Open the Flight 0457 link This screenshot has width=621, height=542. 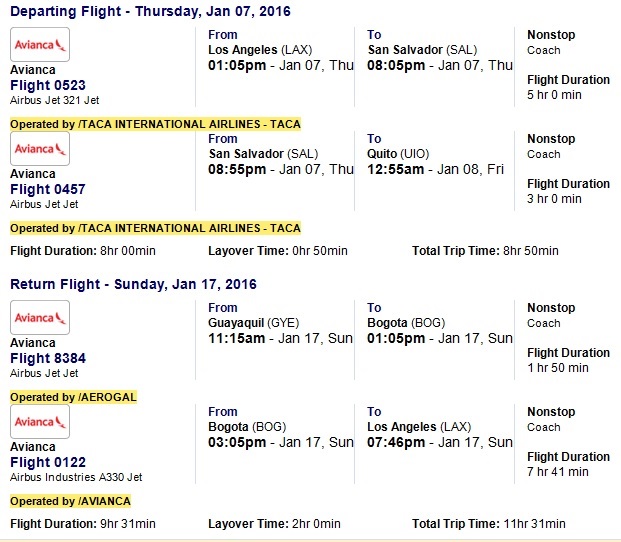coord(48,189)
